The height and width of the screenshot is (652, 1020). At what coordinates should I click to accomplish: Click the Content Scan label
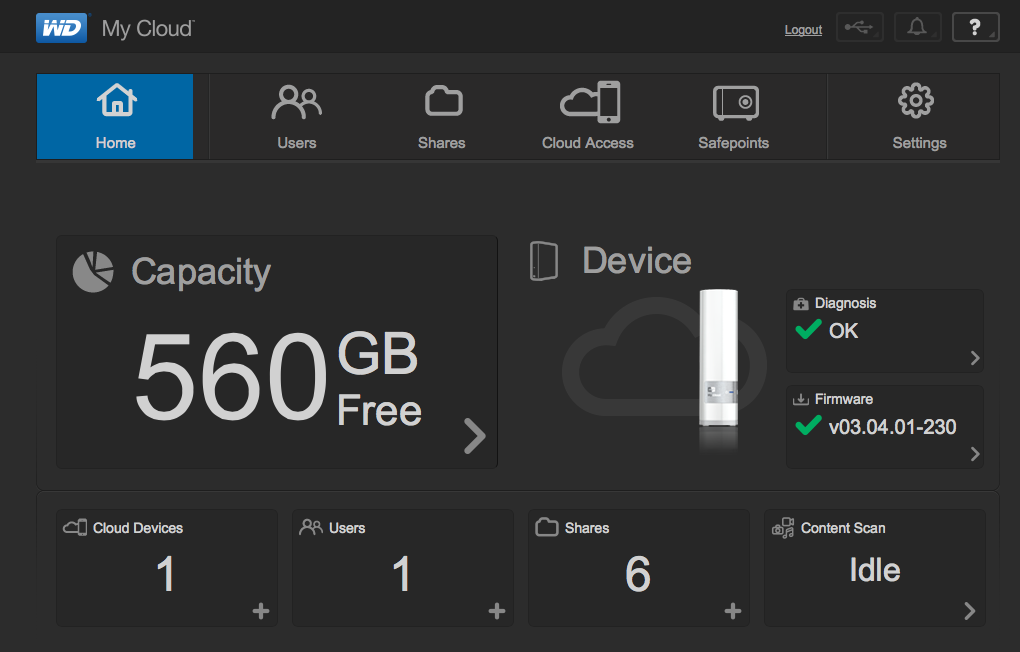(843, 528)
